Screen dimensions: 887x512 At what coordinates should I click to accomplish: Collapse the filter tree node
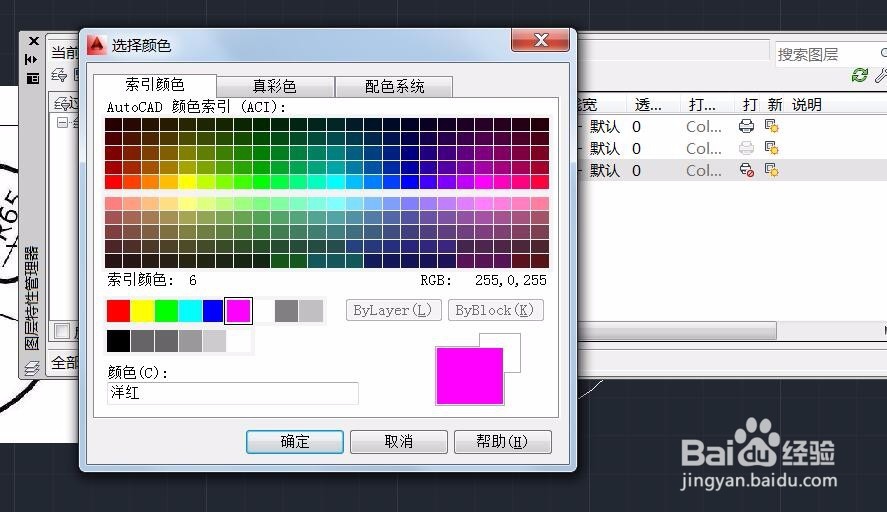[x=62, y=122]
